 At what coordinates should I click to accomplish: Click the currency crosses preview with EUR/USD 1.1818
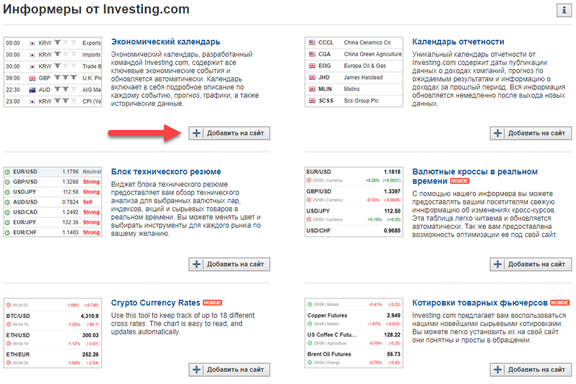click(354, 202)
